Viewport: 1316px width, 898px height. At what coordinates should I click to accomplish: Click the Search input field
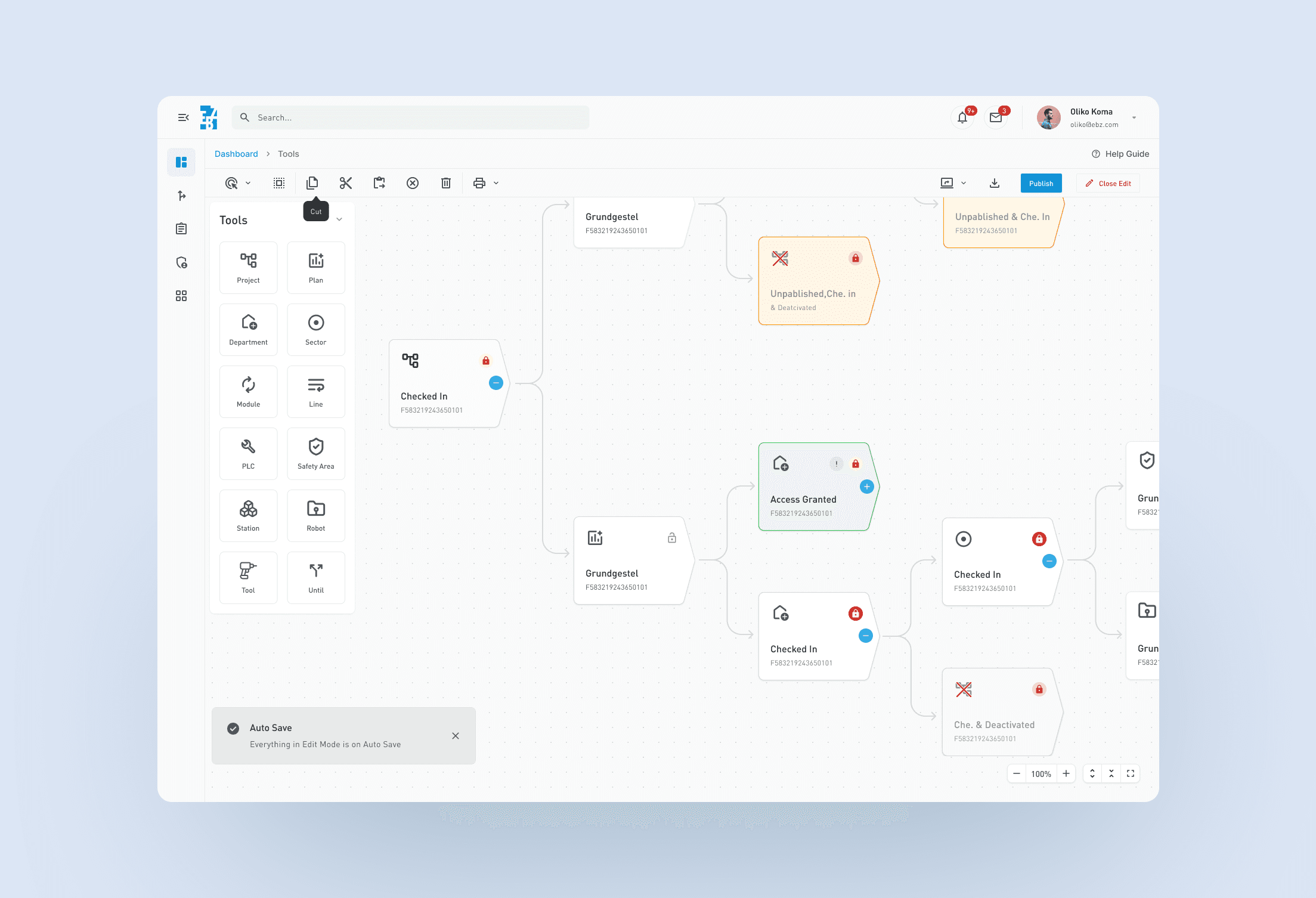coord(410,117)
